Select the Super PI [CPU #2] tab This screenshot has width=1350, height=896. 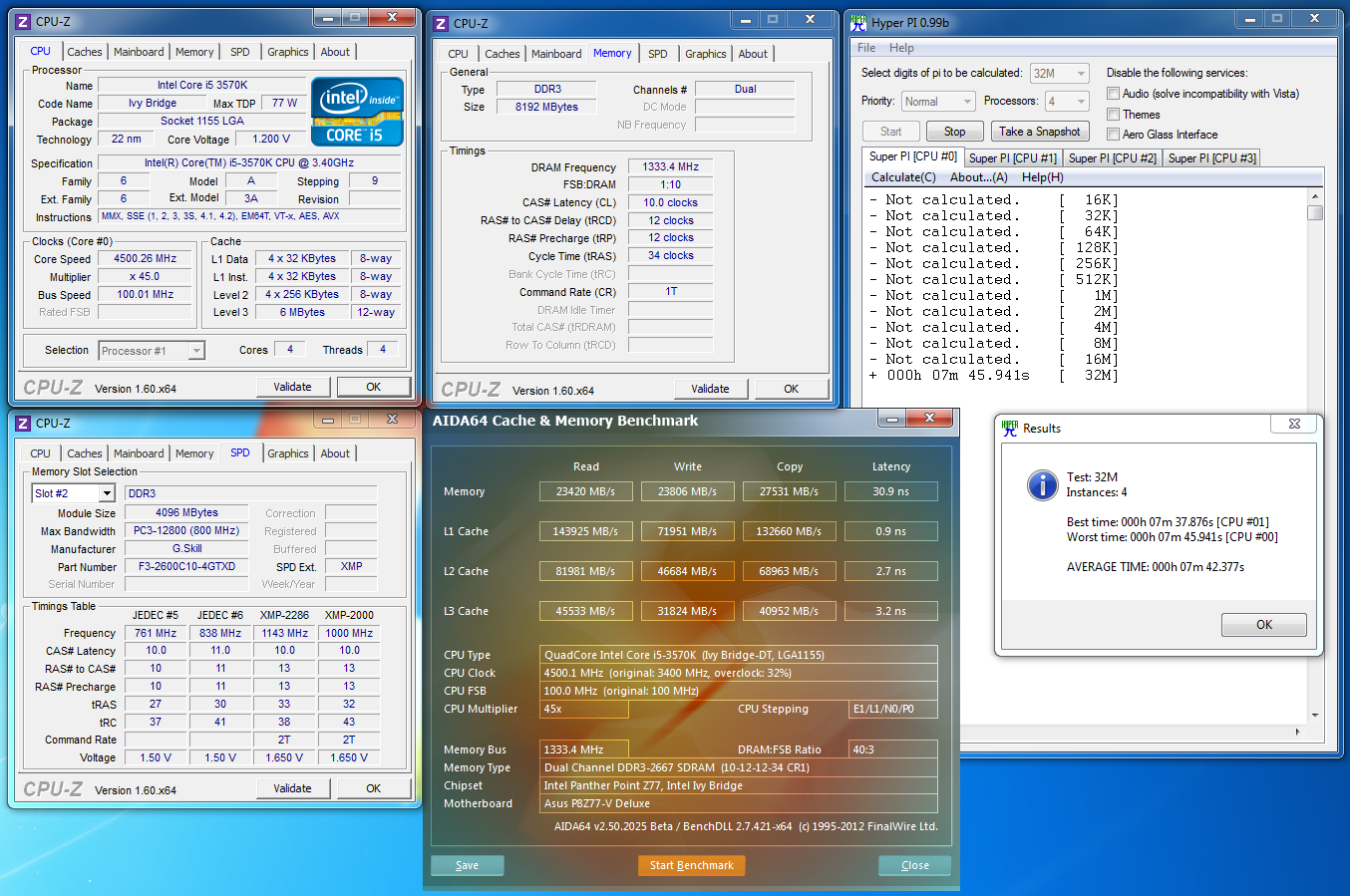tap(1113, 157)
